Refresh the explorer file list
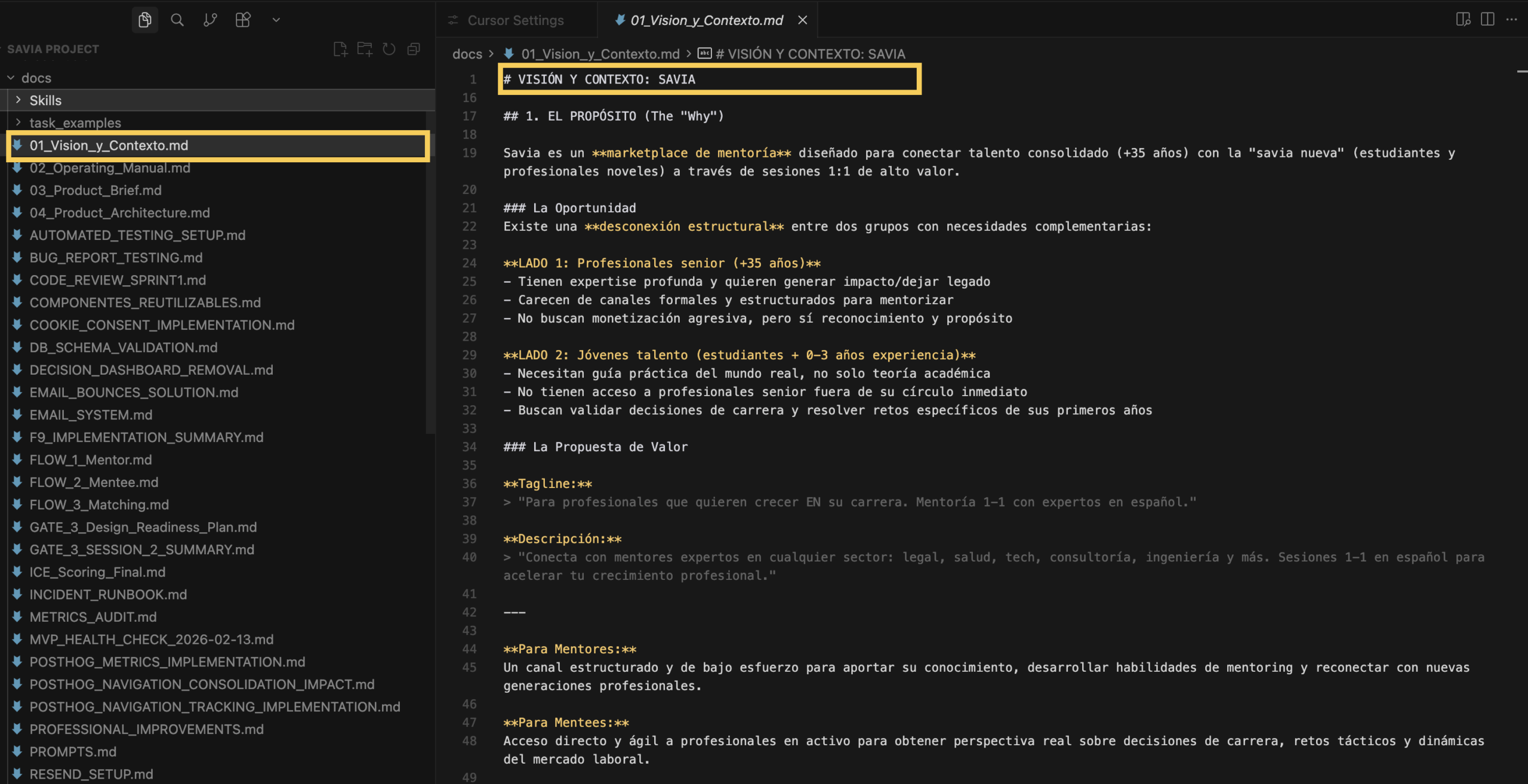Screen dimensions: 1528x784 click(389, 49)
